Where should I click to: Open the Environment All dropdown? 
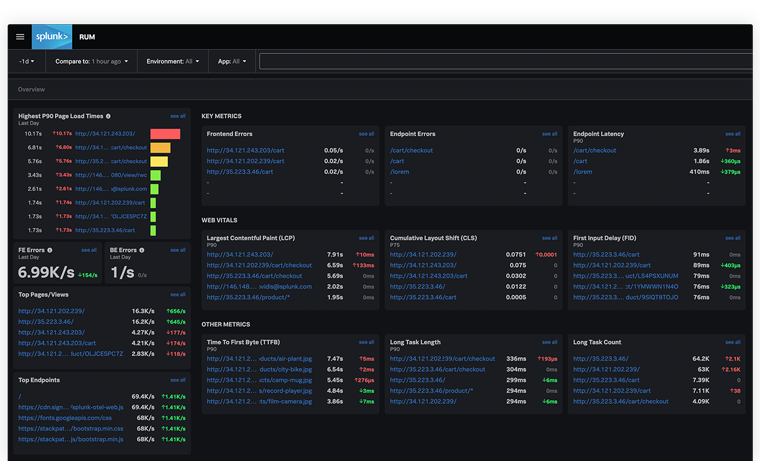tap(173, 62)
